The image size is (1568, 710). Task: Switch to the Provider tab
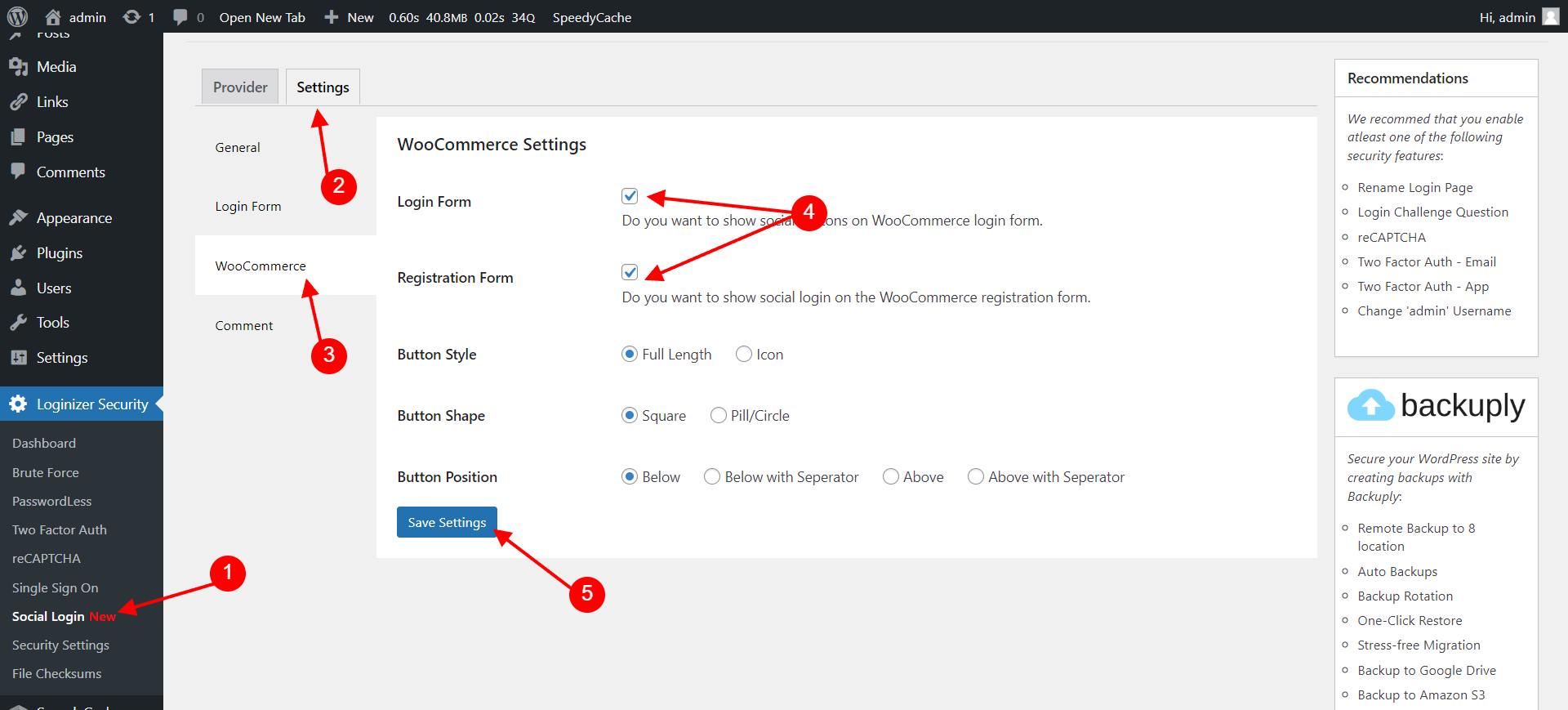pos(240,87)
